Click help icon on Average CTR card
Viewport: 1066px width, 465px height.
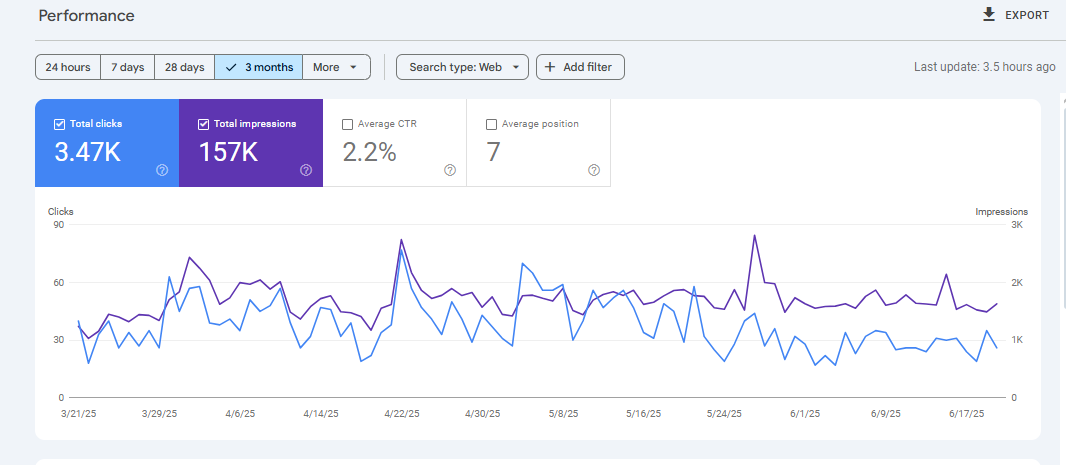[x=450, y=170]
